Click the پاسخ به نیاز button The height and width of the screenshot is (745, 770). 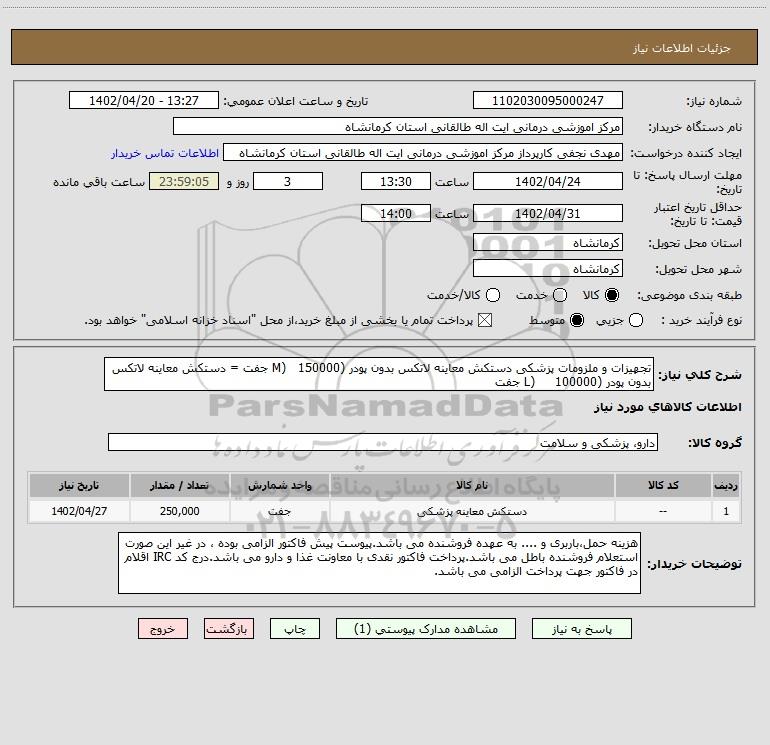(x=581, y=629)
